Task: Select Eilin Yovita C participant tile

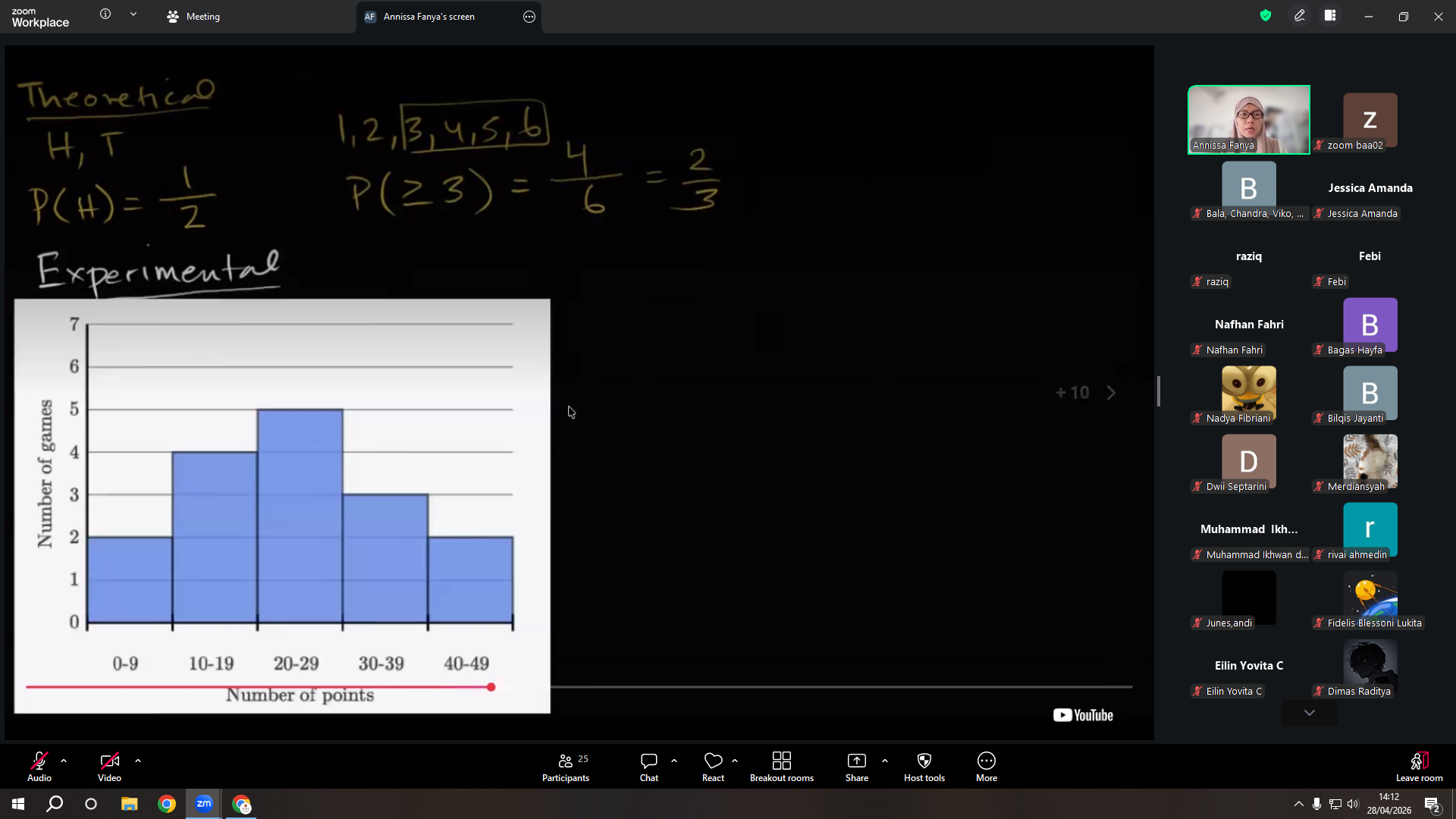Action: tap(1249, 666)
